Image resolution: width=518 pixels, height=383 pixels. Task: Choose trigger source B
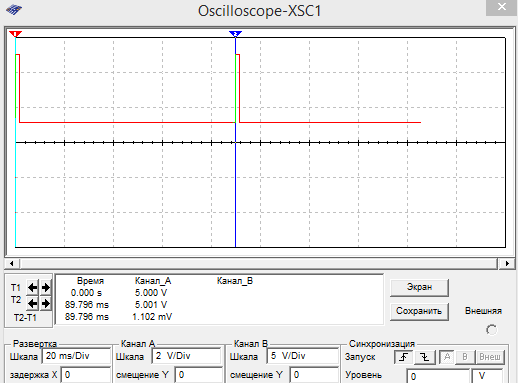click(465, 357)
